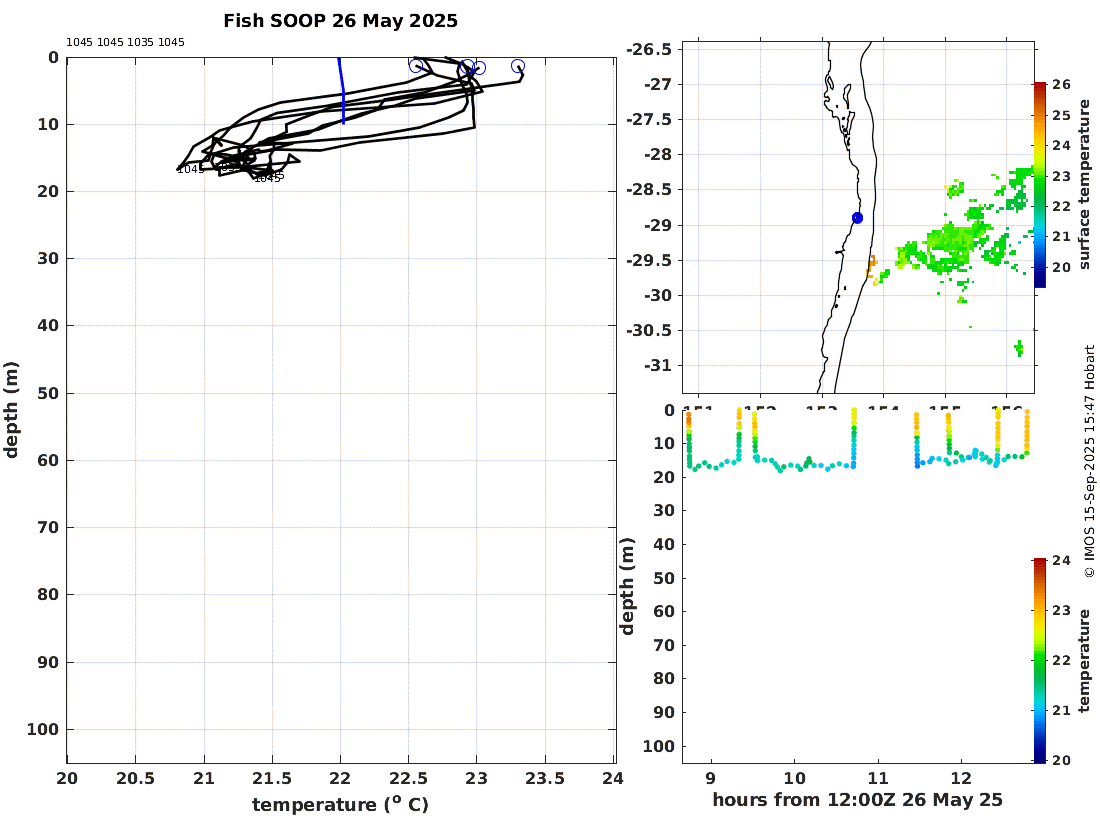This screenshot has height=820, width=1100.
Task: Click the '© IMOS 15-Sep-2025 15:47 Hobart' credit text
Action: click(1089, 461)
